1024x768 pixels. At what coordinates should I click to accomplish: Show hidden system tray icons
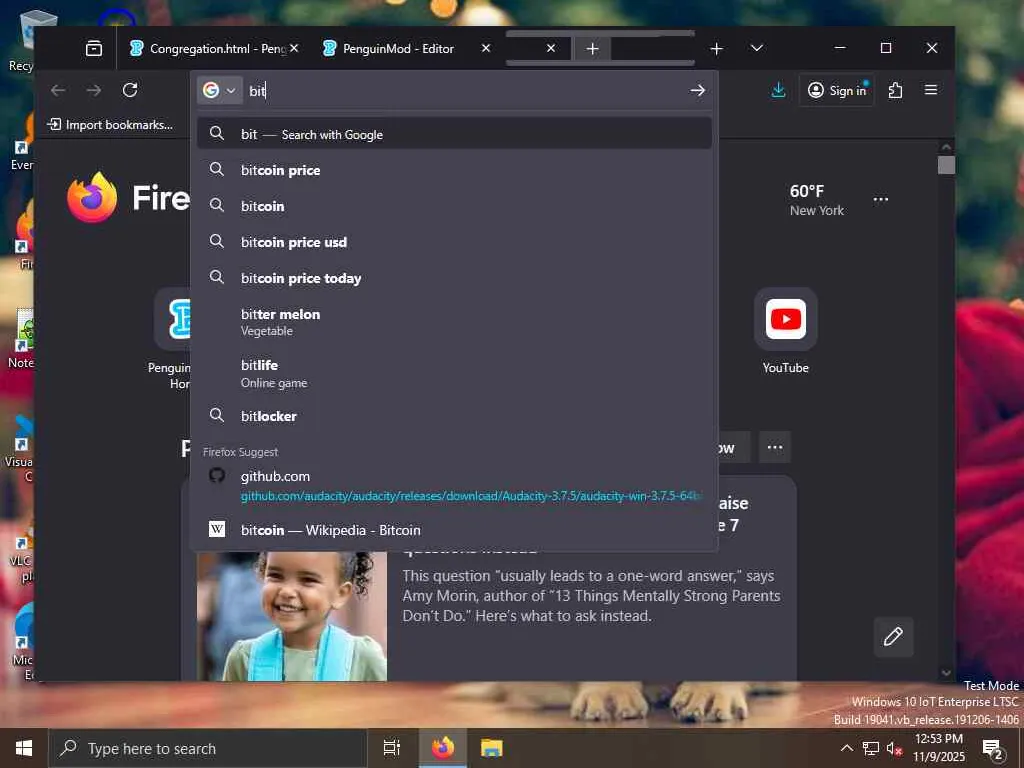tap(846, 748)
